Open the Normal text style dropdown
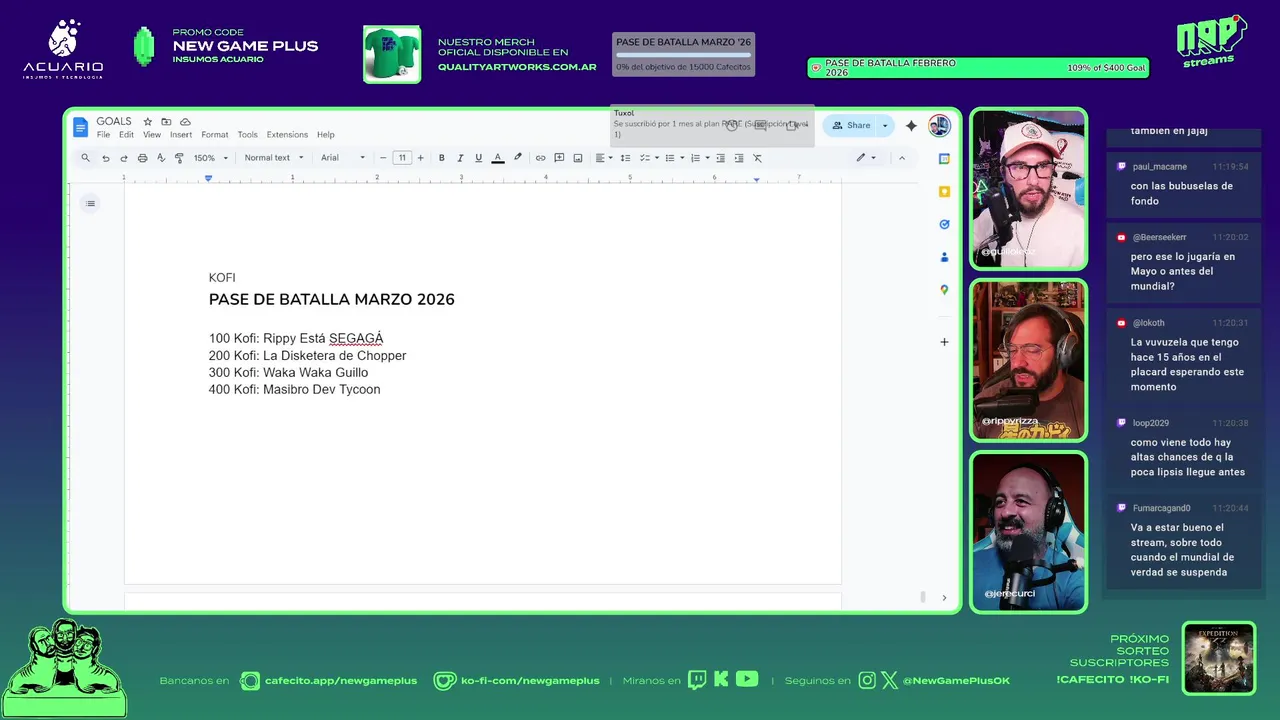The image size is (1280, 720). coord(273,158)
